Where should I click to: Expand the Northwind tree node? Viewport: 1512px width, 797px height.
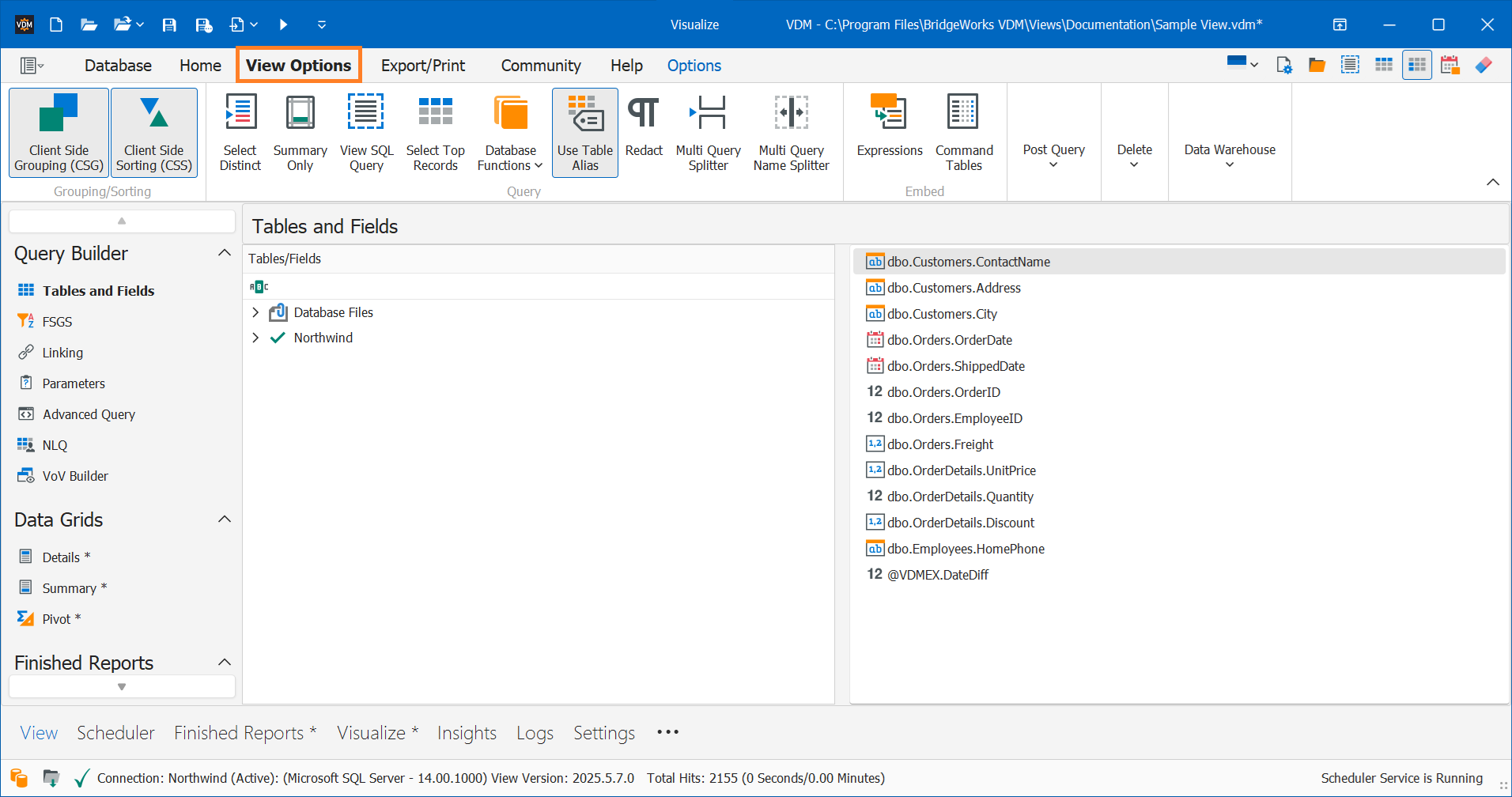(x=255, y=338)
